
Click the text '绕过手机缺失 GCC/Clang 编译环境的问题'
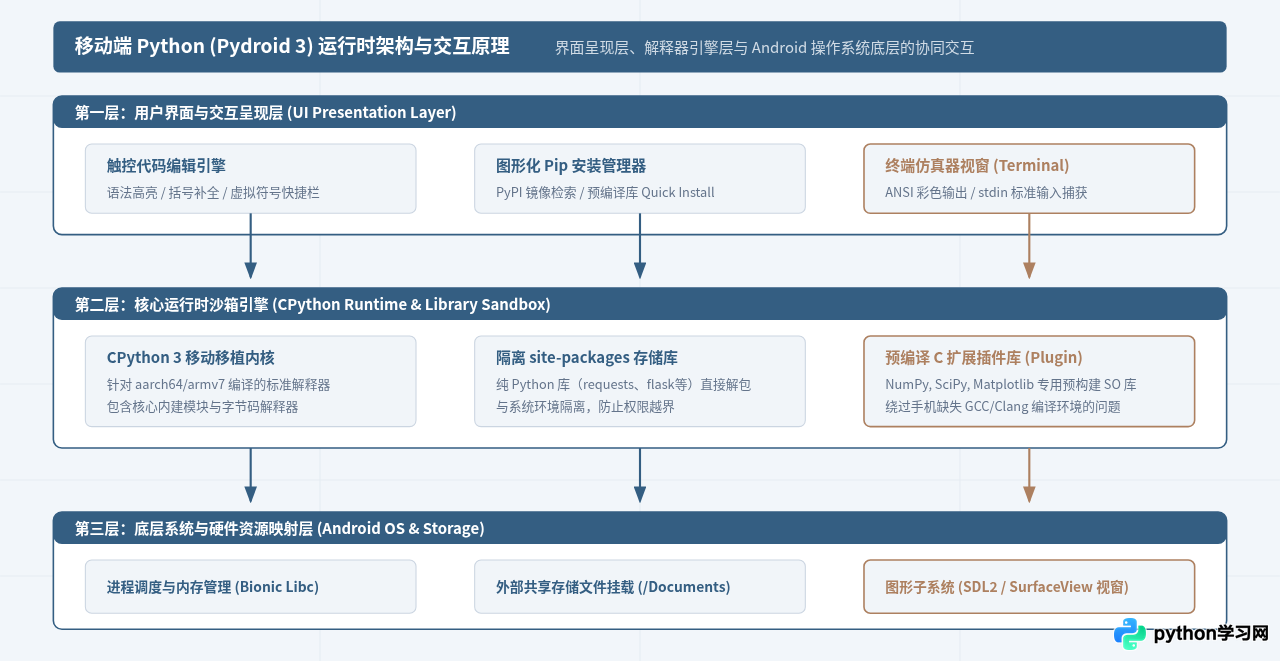click(1003, 407)
